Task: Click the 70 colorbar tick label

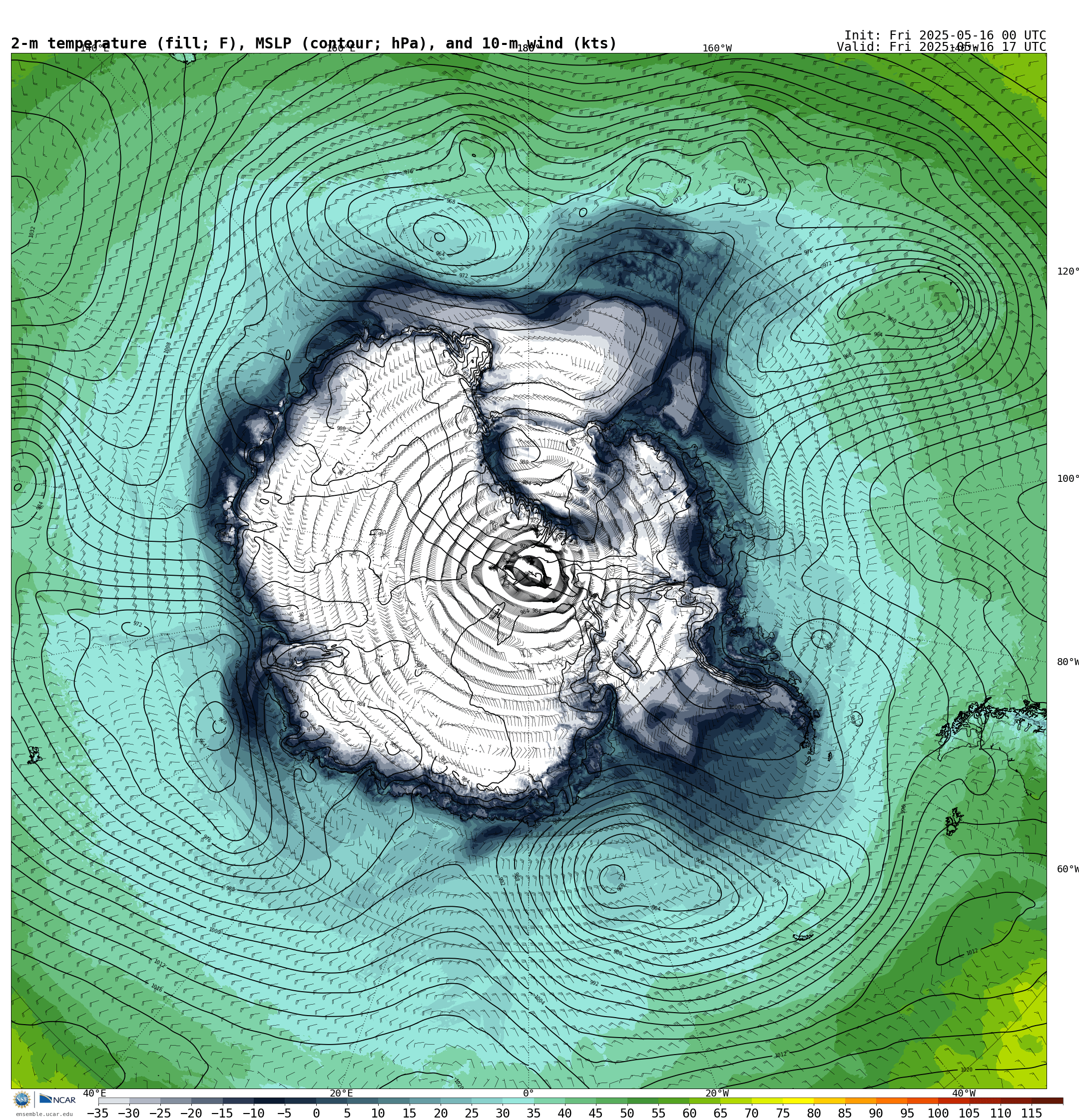Action: [x=751, y=1113]
